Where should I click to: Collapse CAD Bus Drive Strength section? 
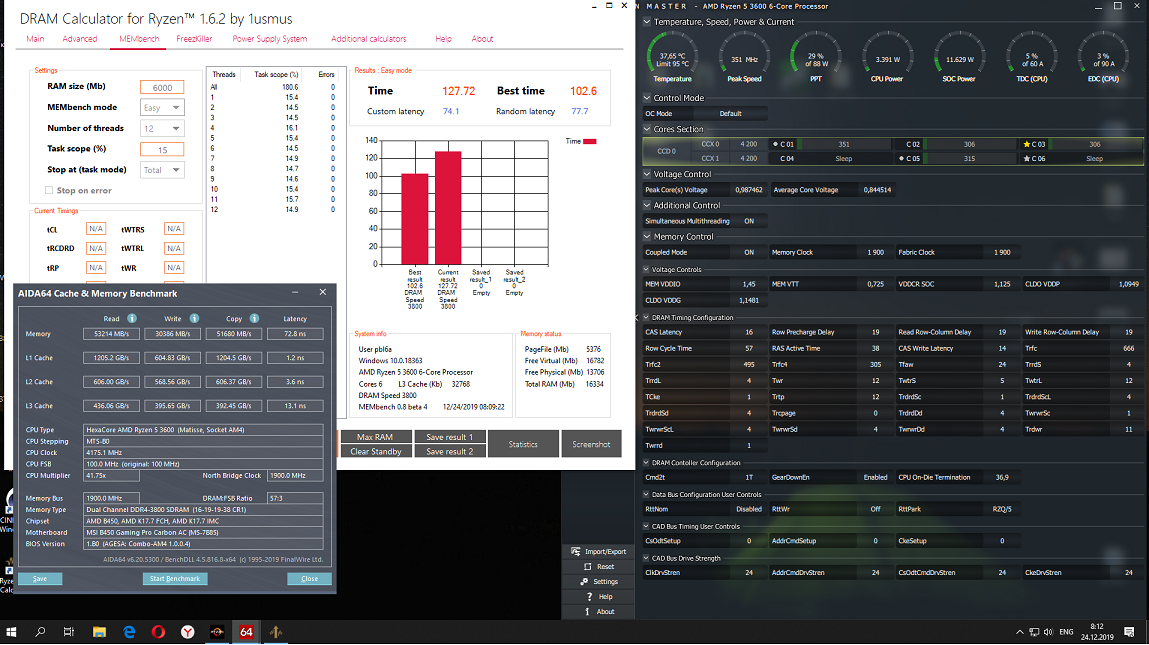[x=646, y=559]
